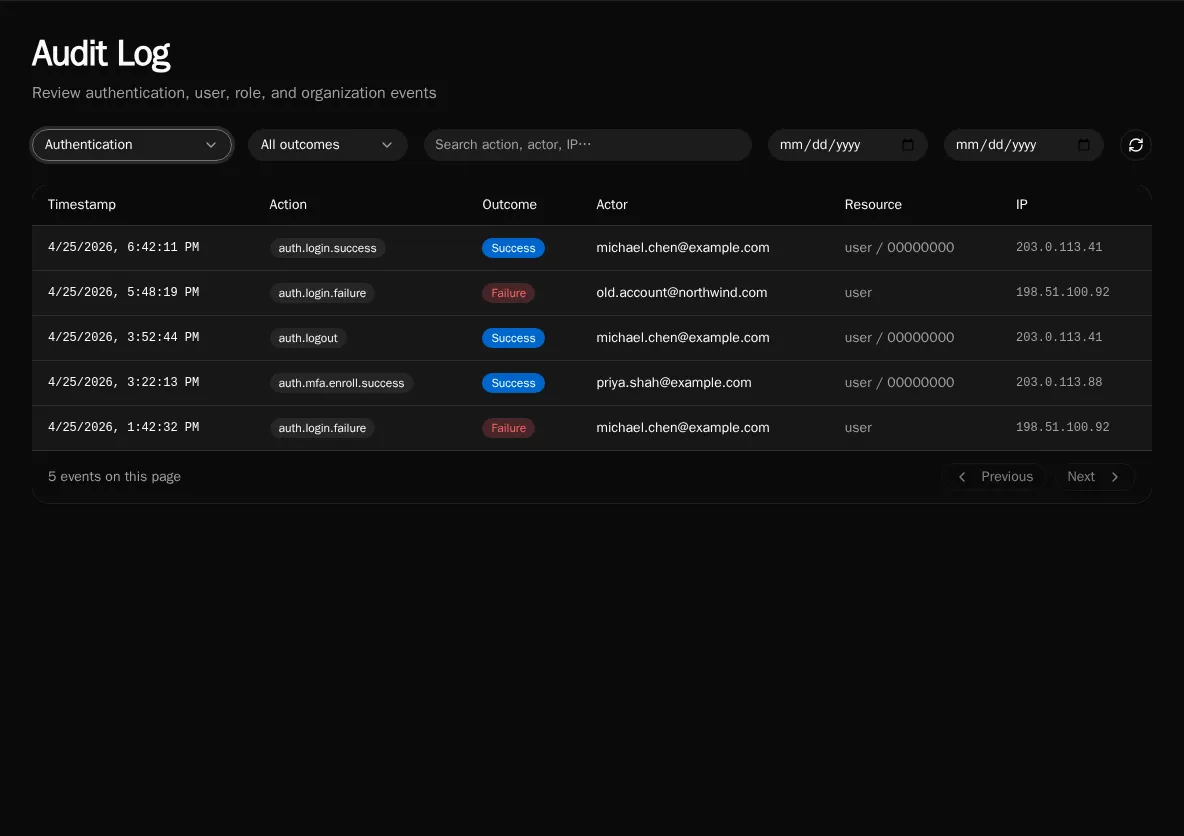Screen dimensions: 1184x836
Task: Click Success badge in the priya.shah row
Action: (513, 383)
